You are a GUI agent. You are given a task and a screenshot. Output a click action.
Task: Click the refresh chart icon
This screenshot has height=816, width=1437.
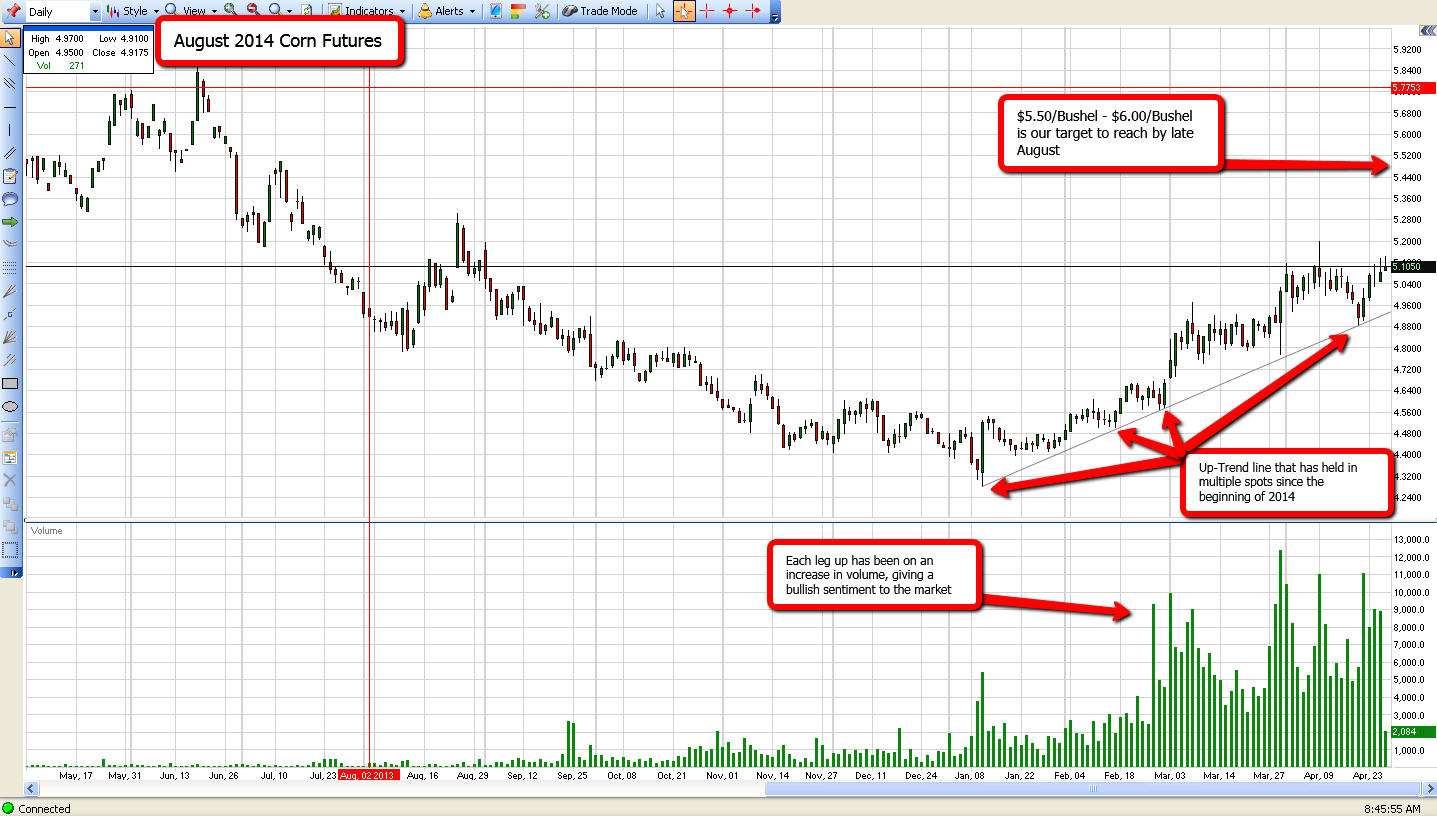pos(306,11)
